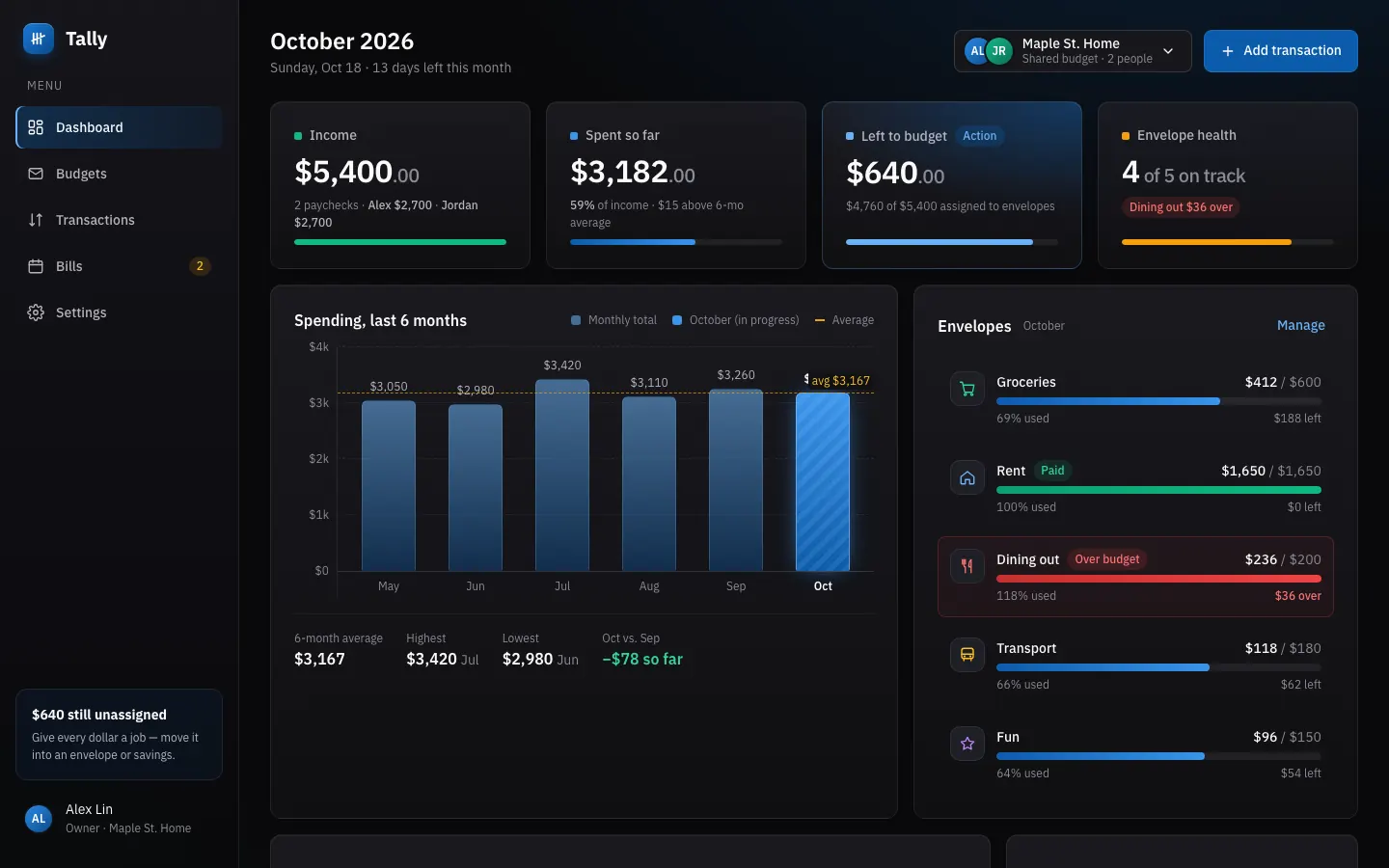Click the Left to budget progress bar
The height and width of the screenshot is (868, 1389).
coord(952,242)
